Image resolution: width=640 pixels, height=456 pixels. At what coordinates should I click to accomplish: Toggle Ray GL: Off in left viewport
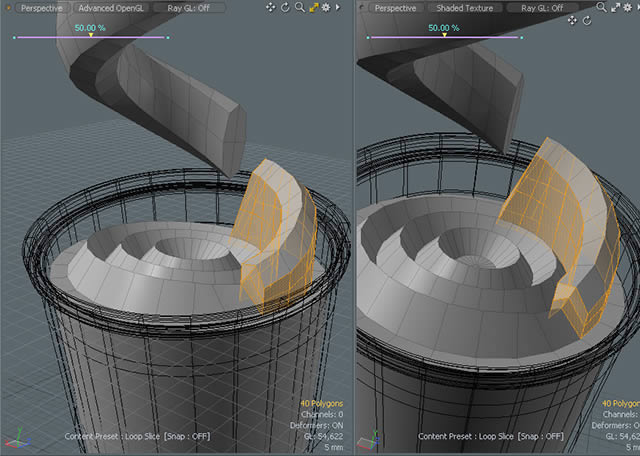[190, 8]
